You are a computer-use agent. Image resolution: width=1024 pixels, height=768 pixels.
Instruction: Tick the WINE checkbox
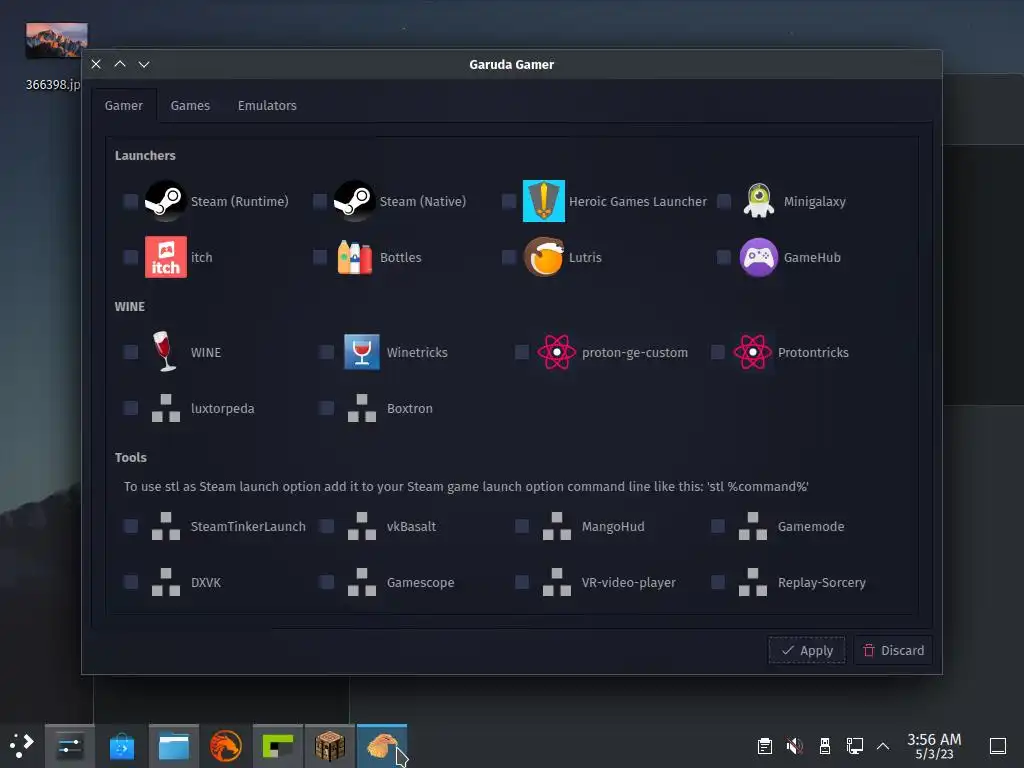[x=131, y=352]
